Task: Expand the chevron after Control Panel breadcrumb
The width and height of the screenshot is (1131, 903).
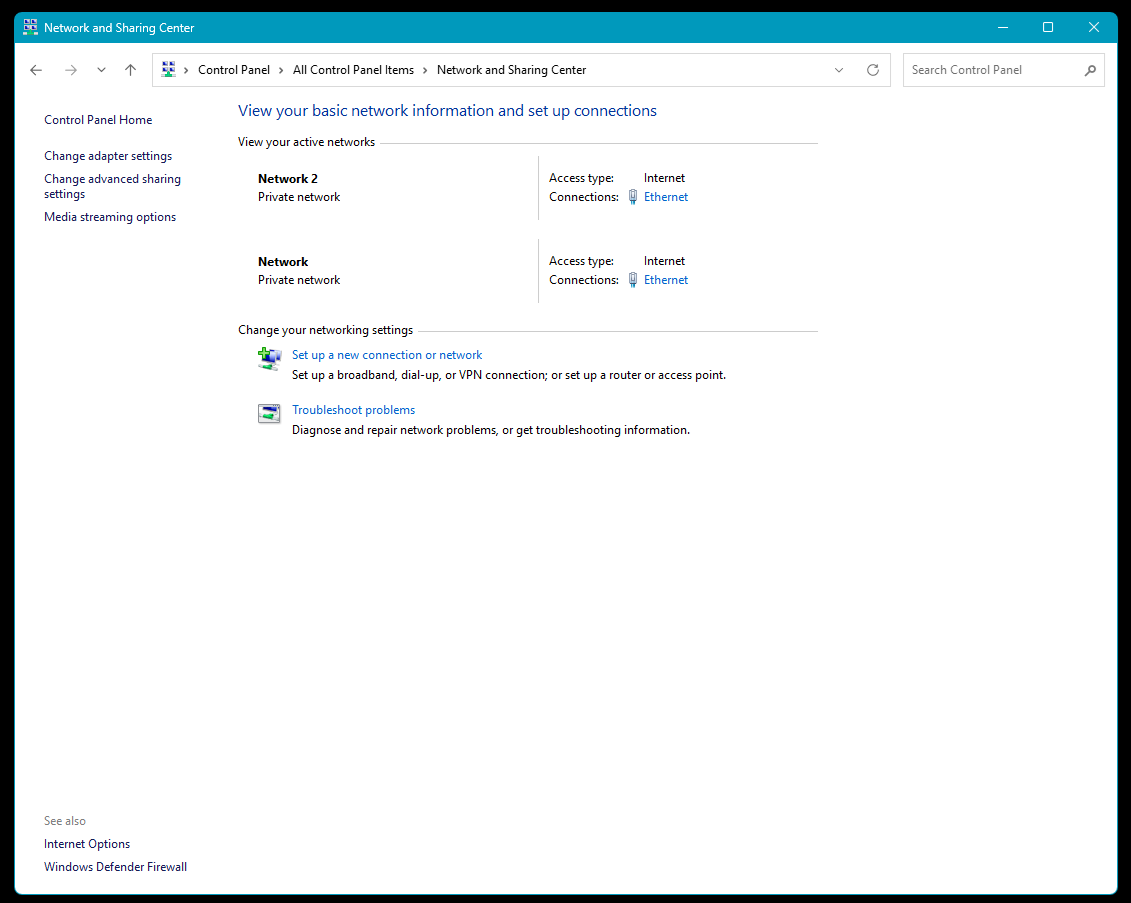Action: (x=281, y=70)
